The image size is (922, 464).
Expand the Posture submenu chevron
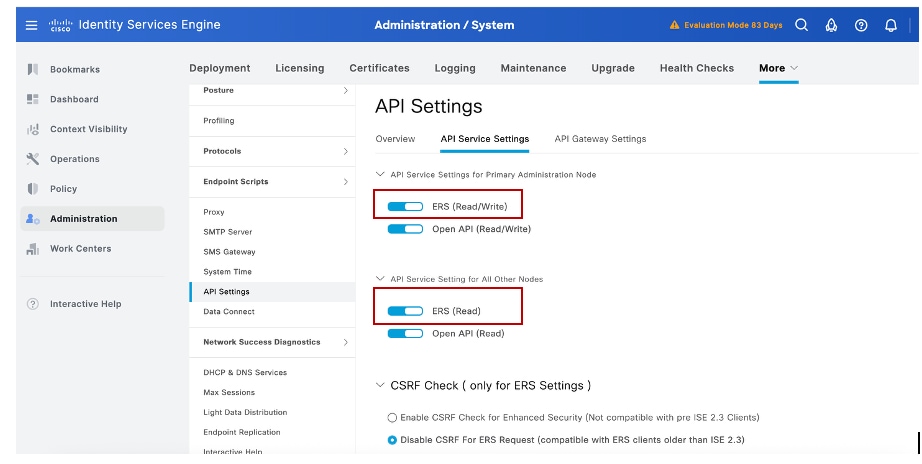[x=345, y=91]
